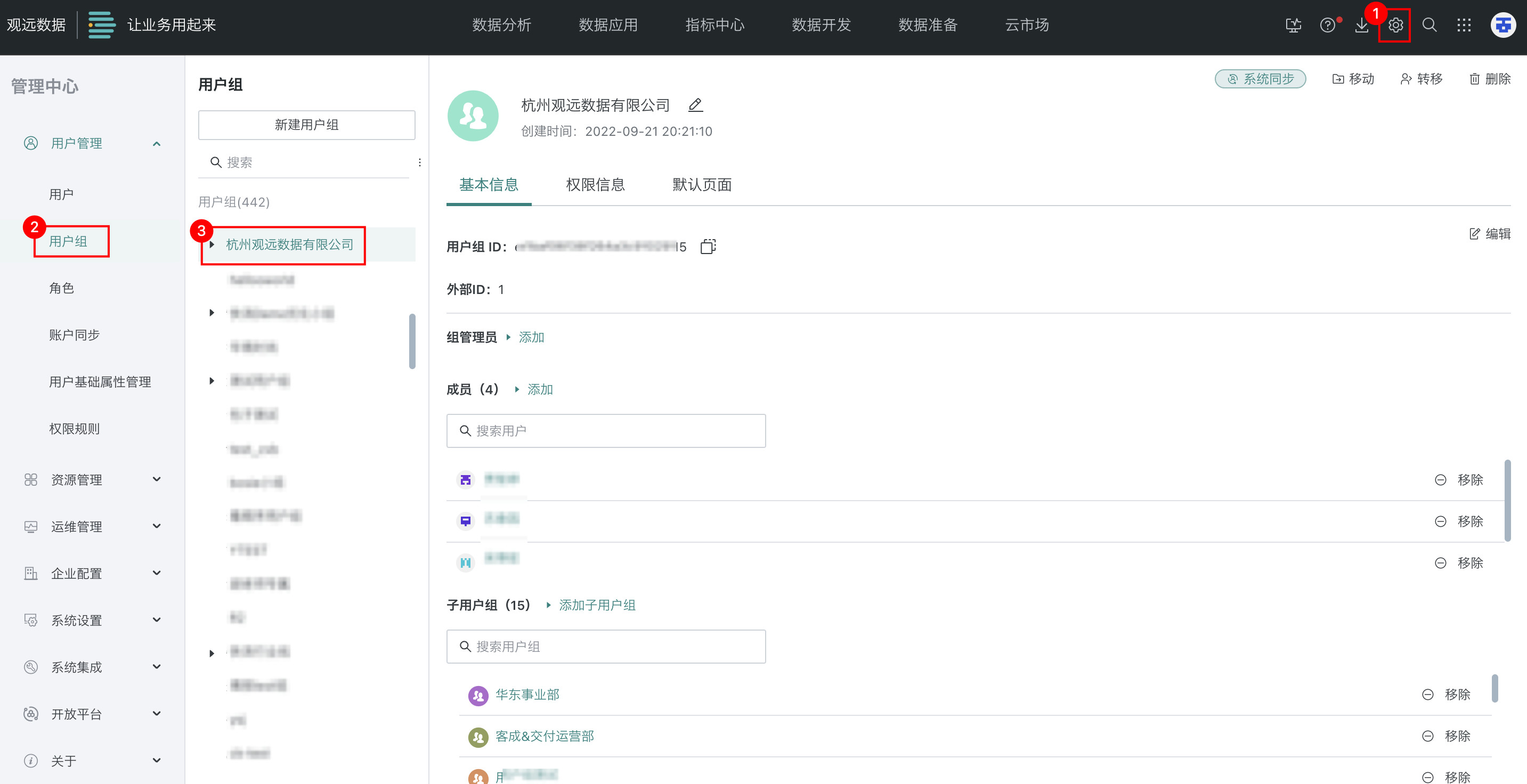The height and width of the screenshot is (784, 1527).
Task: Click the search magnifier in top bar
Action: pyautogui.click(x=1429, y=26)
